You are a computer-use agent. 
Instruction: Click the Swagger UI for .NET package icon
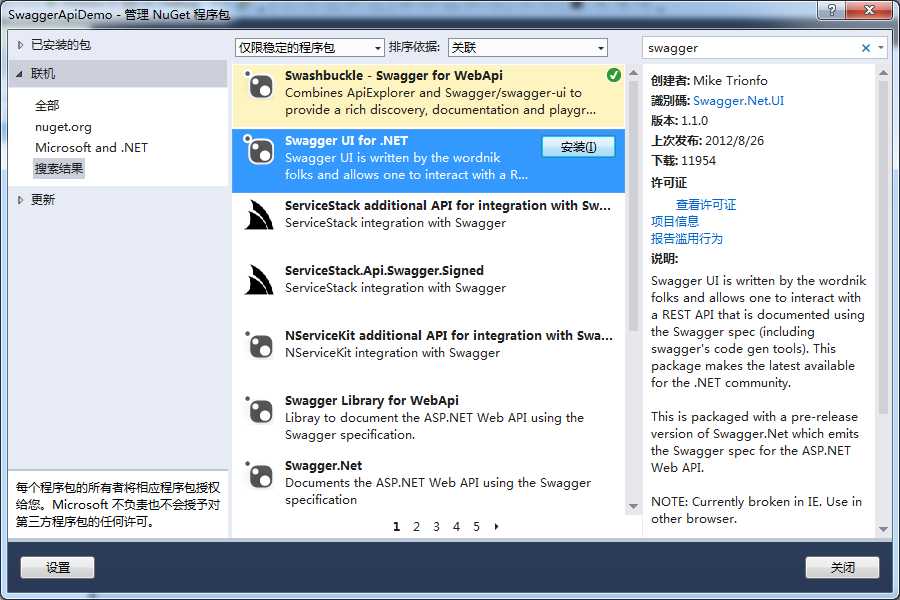[x=259, y=150]
